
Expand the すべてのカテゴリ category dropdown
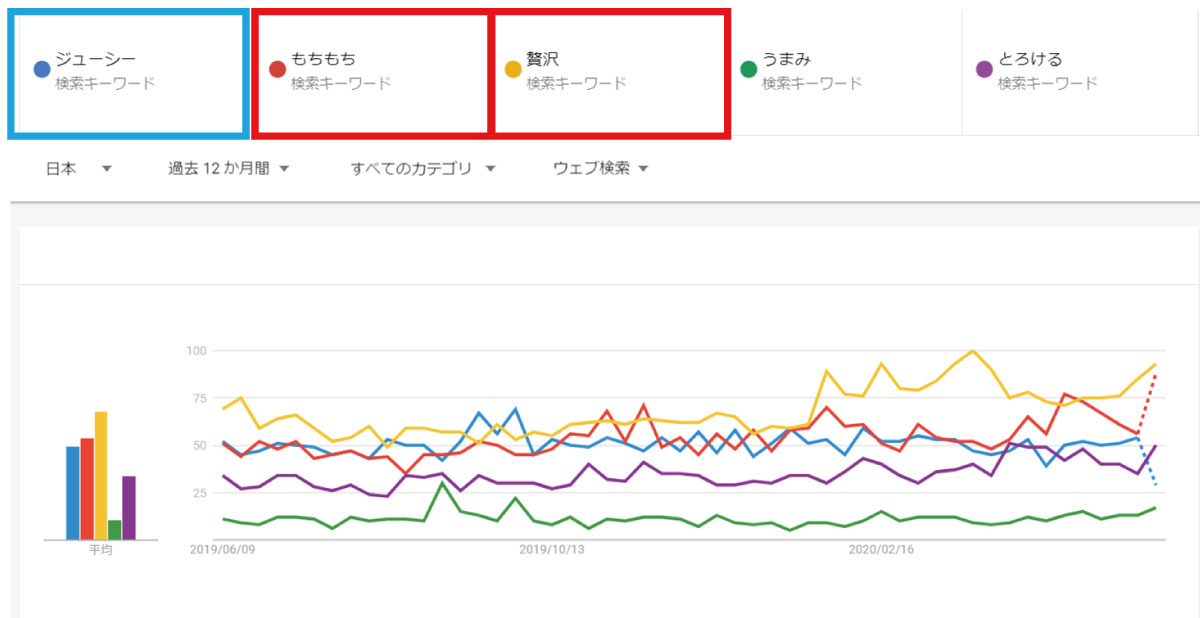pos(422,169)
